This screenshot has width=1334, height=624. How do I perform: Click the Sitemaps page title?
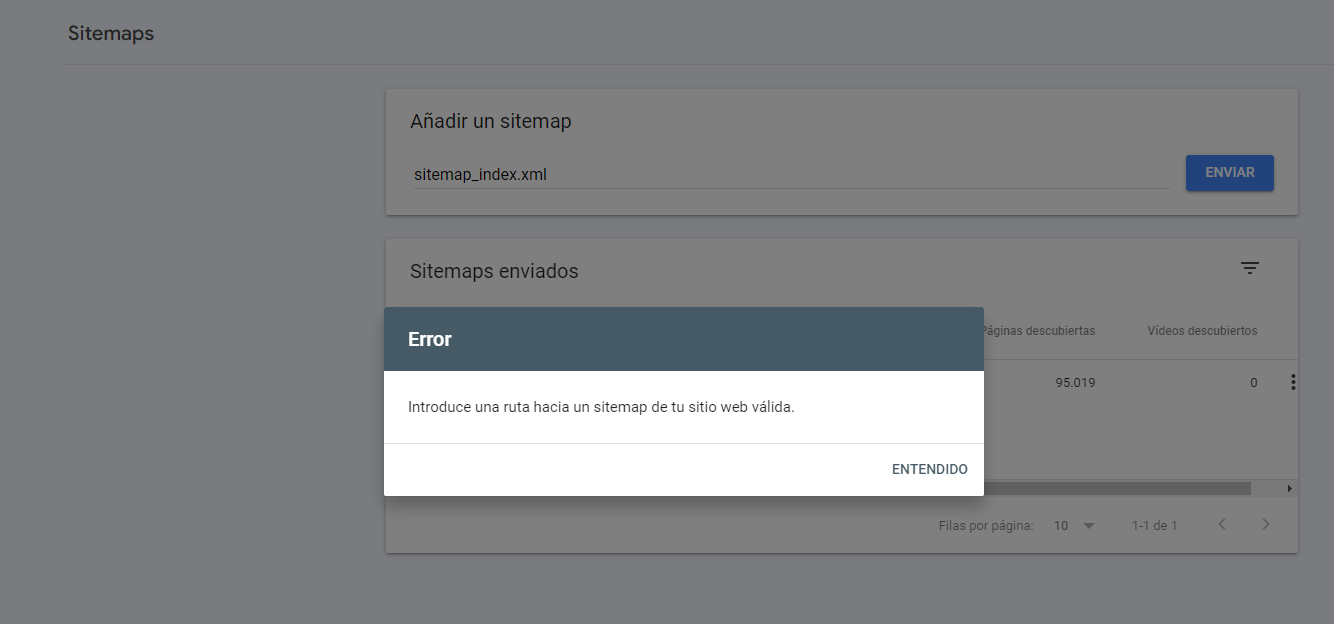[x=111, y=33]
